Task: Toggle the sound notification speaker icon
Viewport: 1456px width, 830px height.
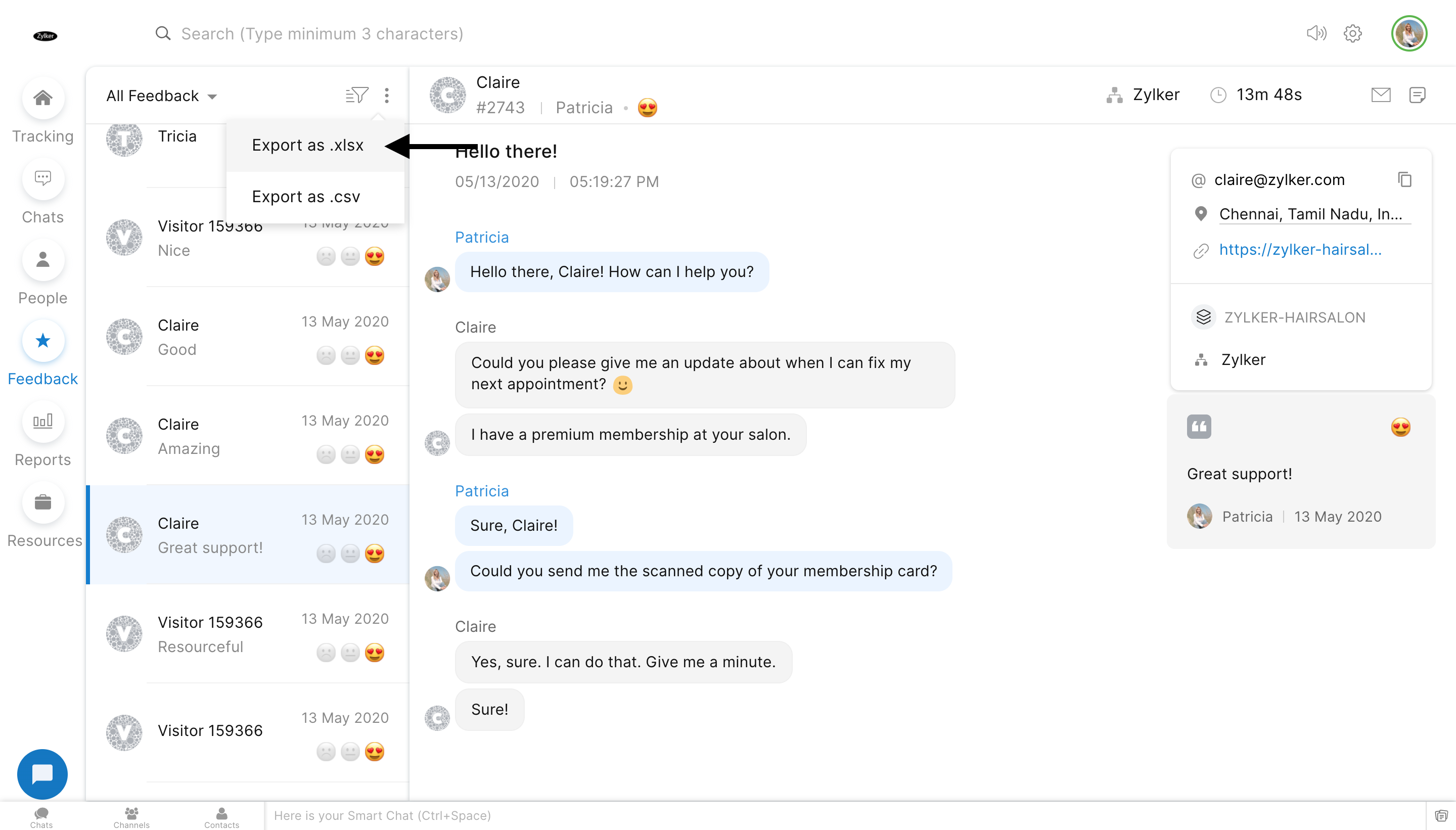Action: coord(1316,34)
